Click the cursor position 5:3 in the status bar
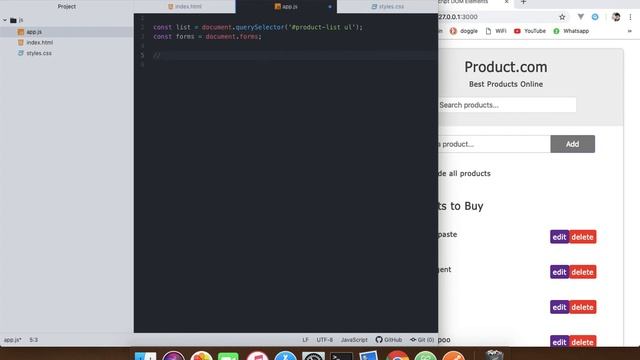The image size is (640, 360). 33,340
